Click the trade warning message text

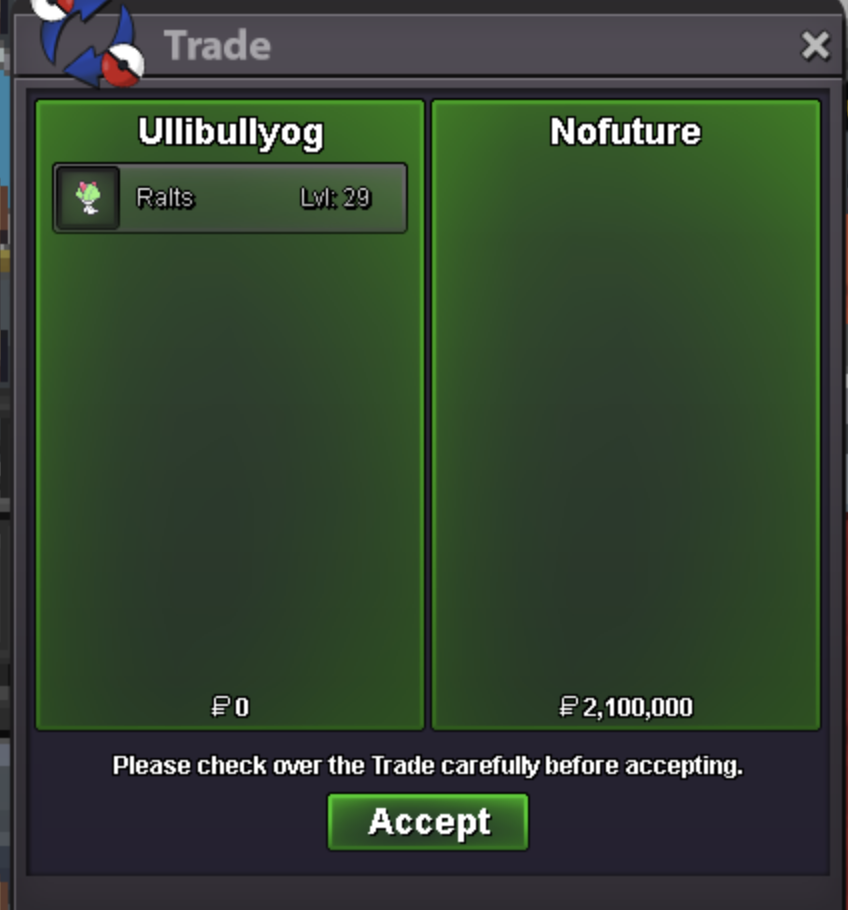[428, 766]
